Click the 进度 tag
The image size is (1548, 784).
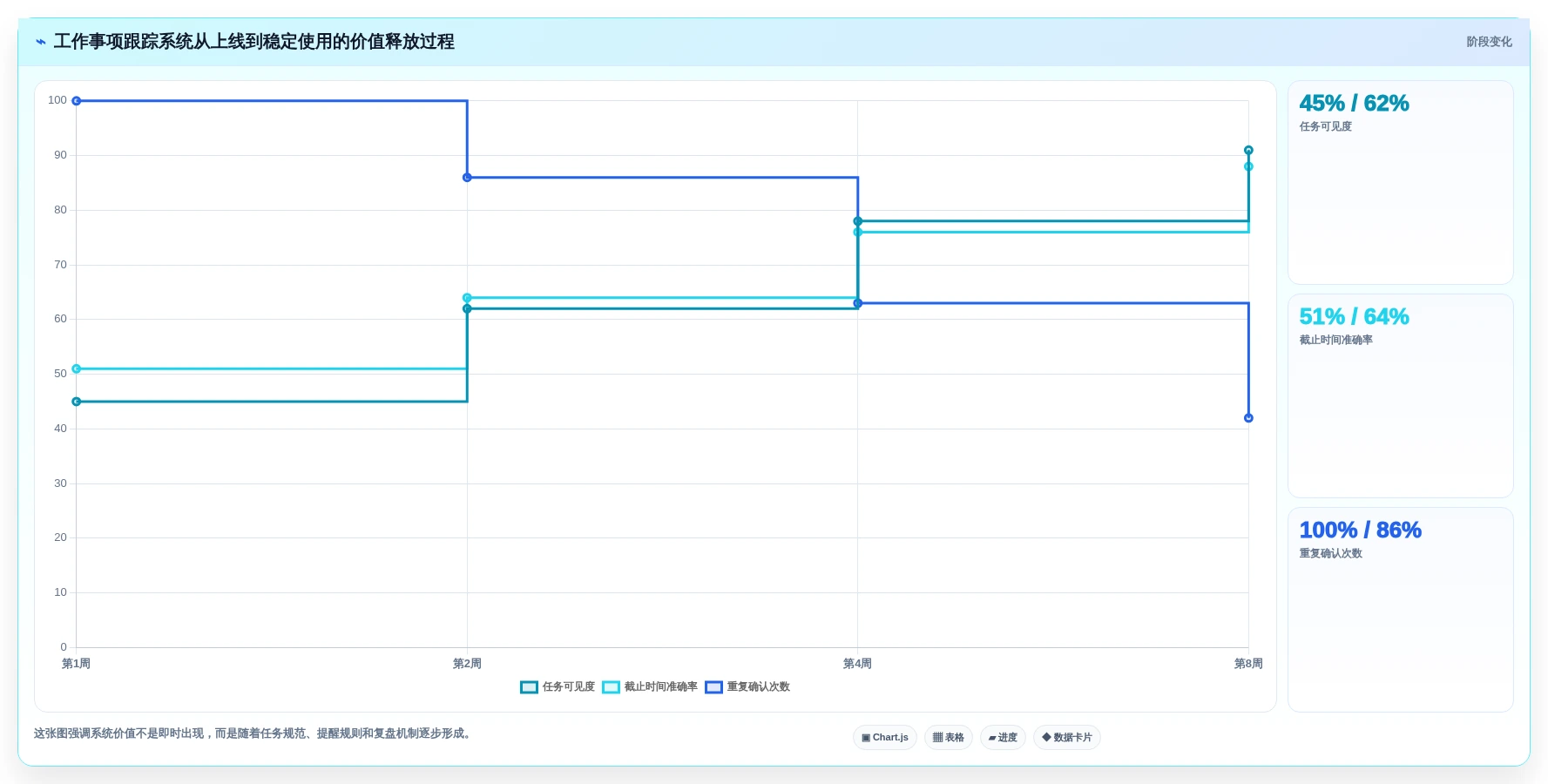[x=1003, y=738]
